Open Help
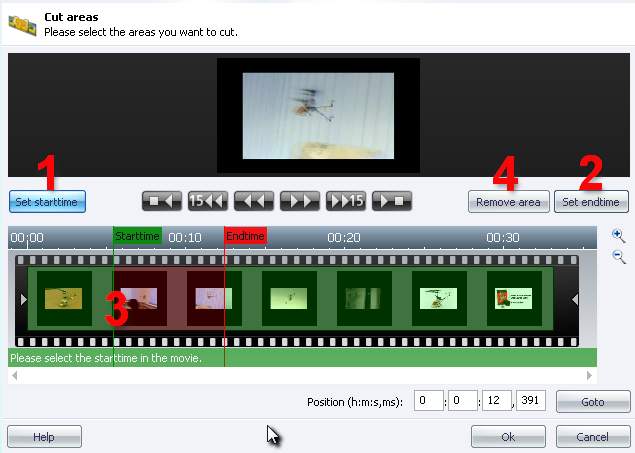This screenshot has width=635, height=453. tap(44, 436)
